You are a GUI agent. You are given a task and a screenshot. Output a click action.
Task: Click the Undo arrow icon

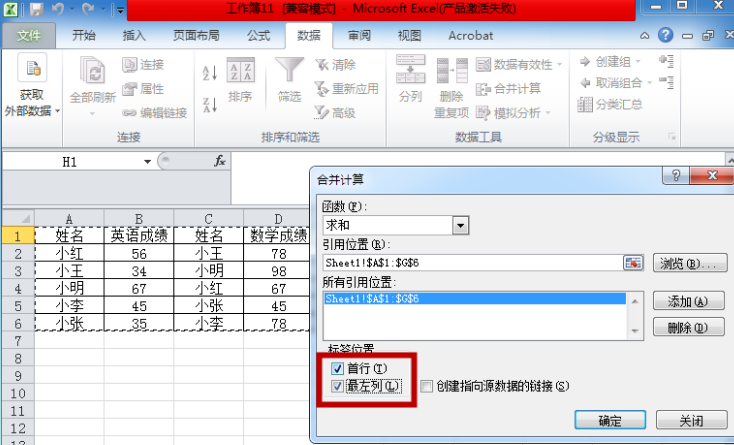pos(58,9)
